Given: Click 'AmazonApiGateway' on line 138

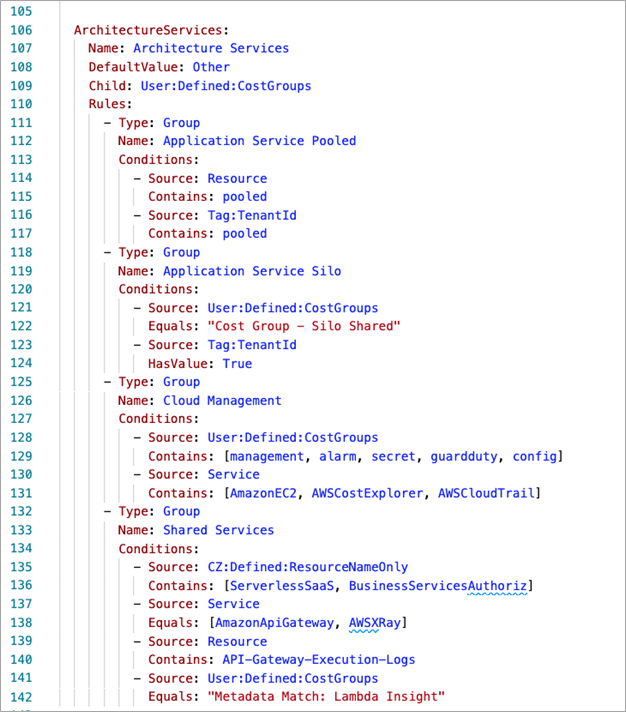Looking at the screenshot, I should pyautogui.click(x=274, y=623).
